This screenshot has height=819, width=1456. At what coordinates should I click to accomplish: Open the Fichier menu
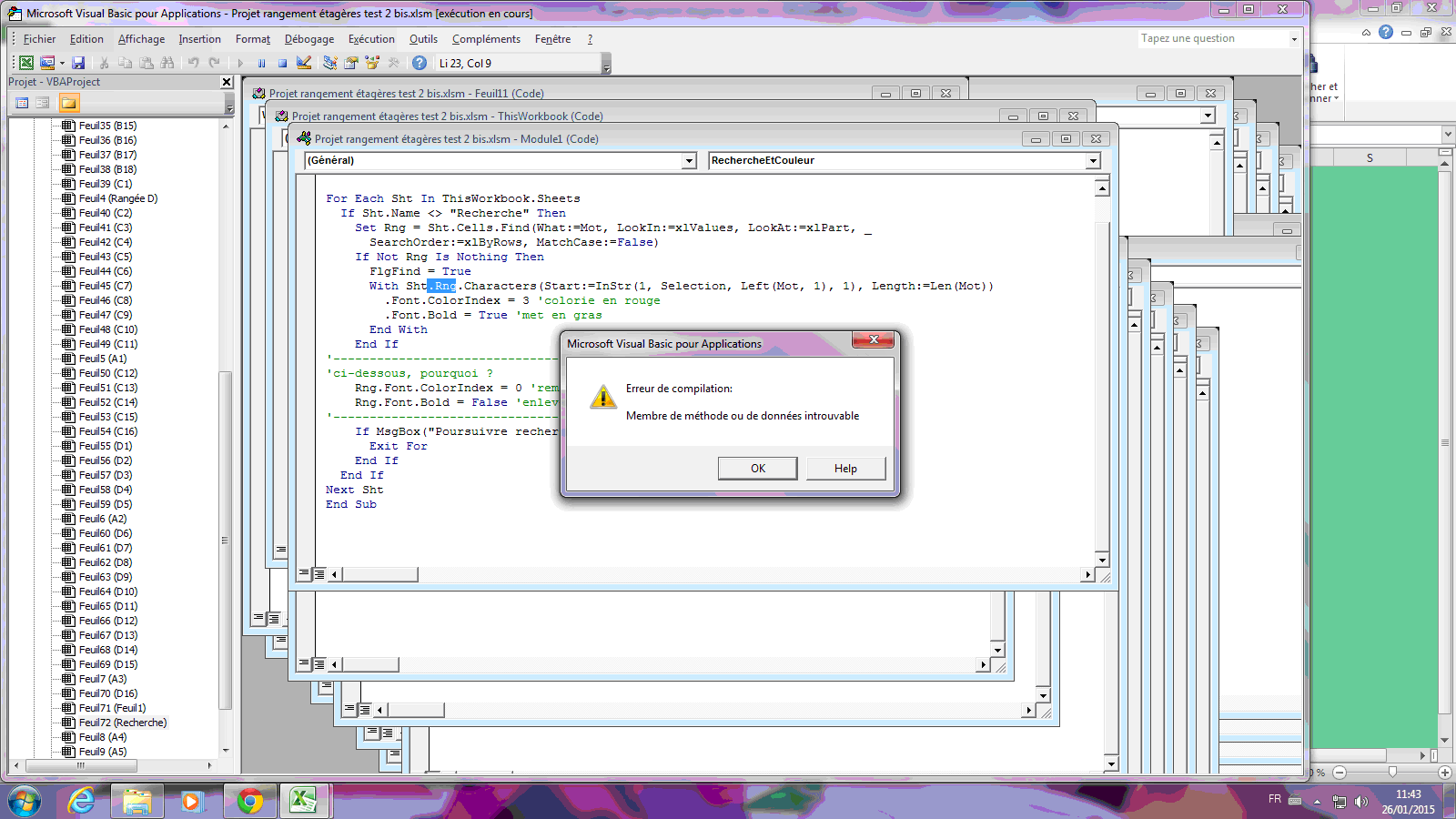coord(39,39)
